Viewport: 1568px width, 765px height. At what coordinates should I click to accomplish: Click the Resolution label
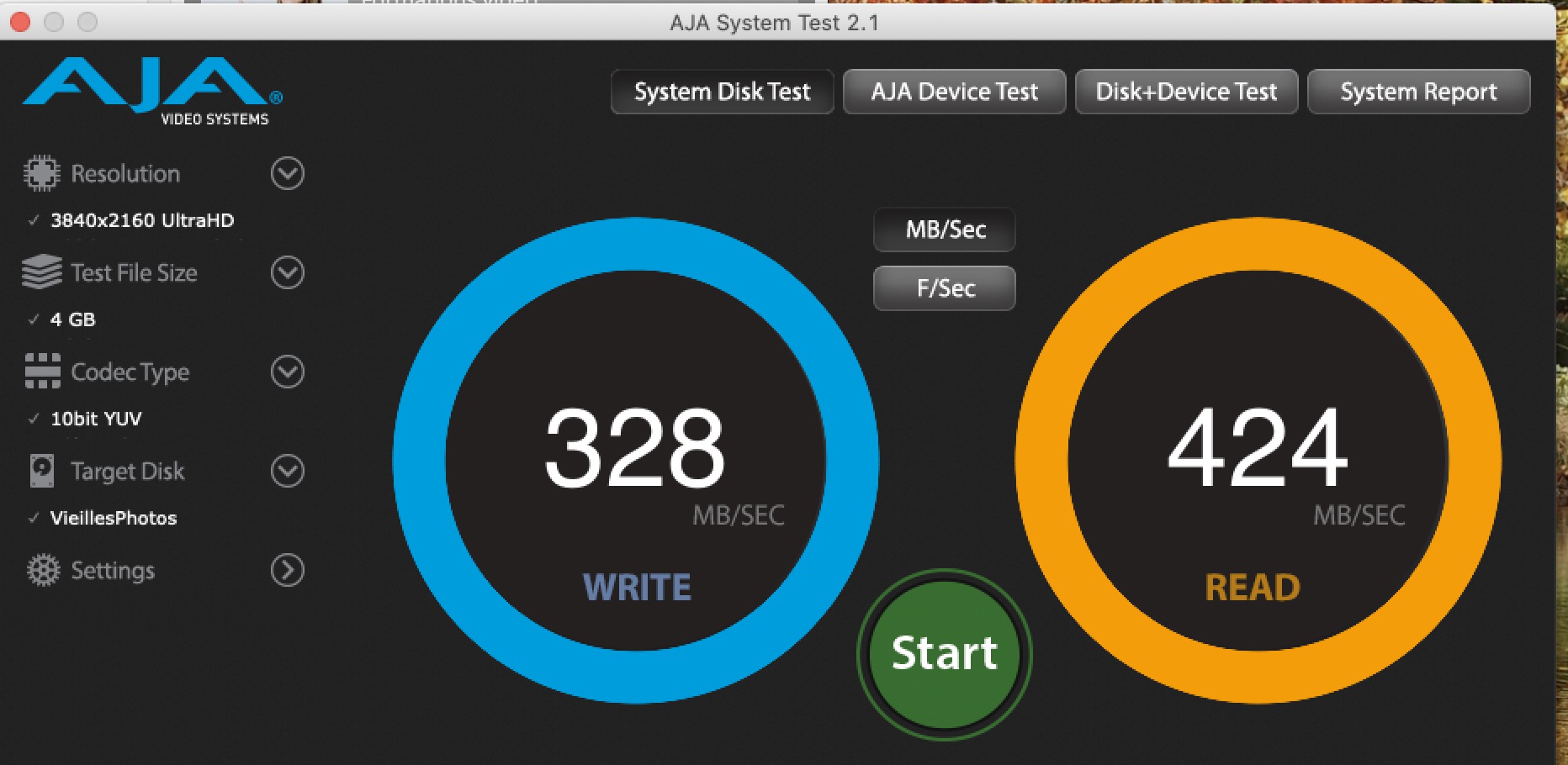point(125,173)
